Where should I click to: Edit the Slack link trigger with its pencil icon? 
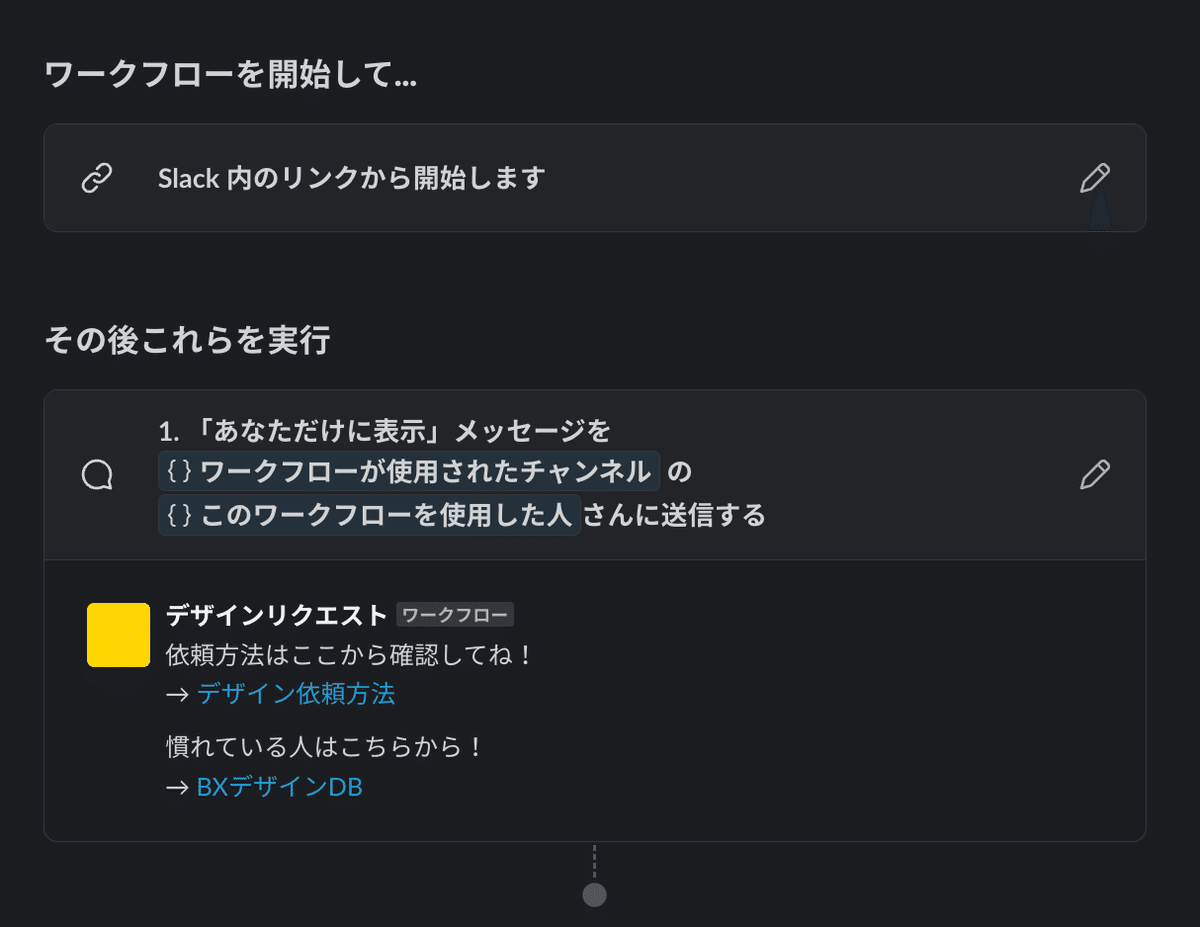[x=1095, y=179]
